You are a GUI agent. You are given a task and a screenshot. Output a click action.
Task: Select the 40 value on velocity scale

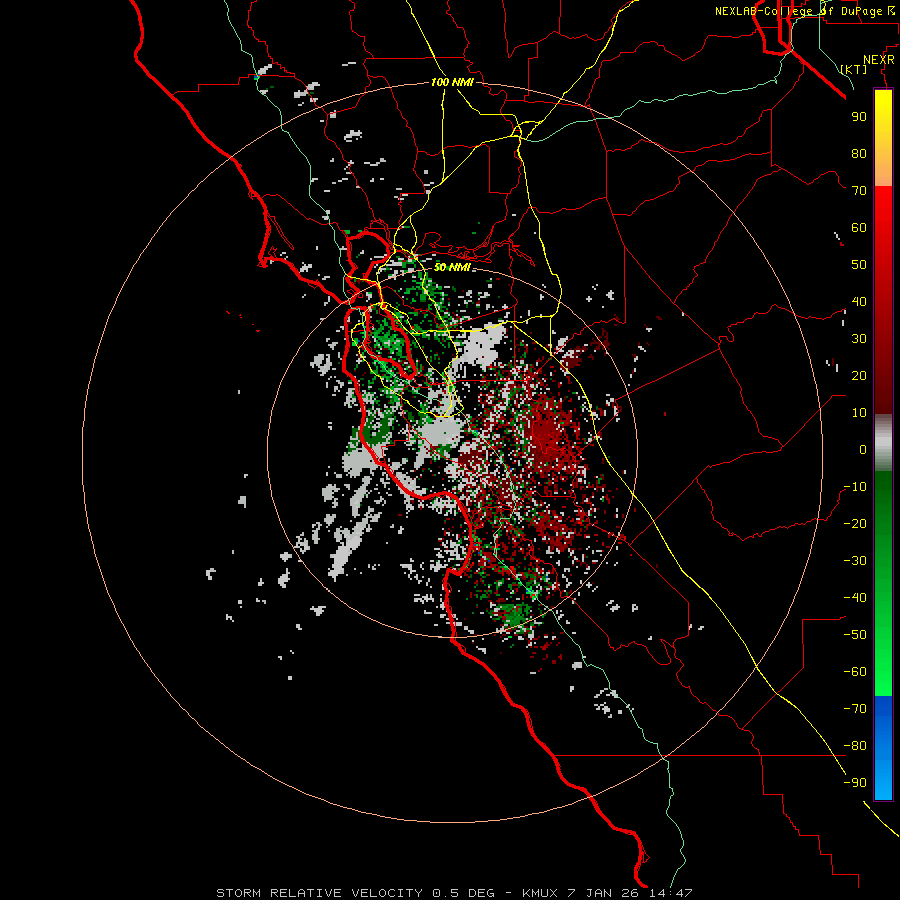pos(859,301)
